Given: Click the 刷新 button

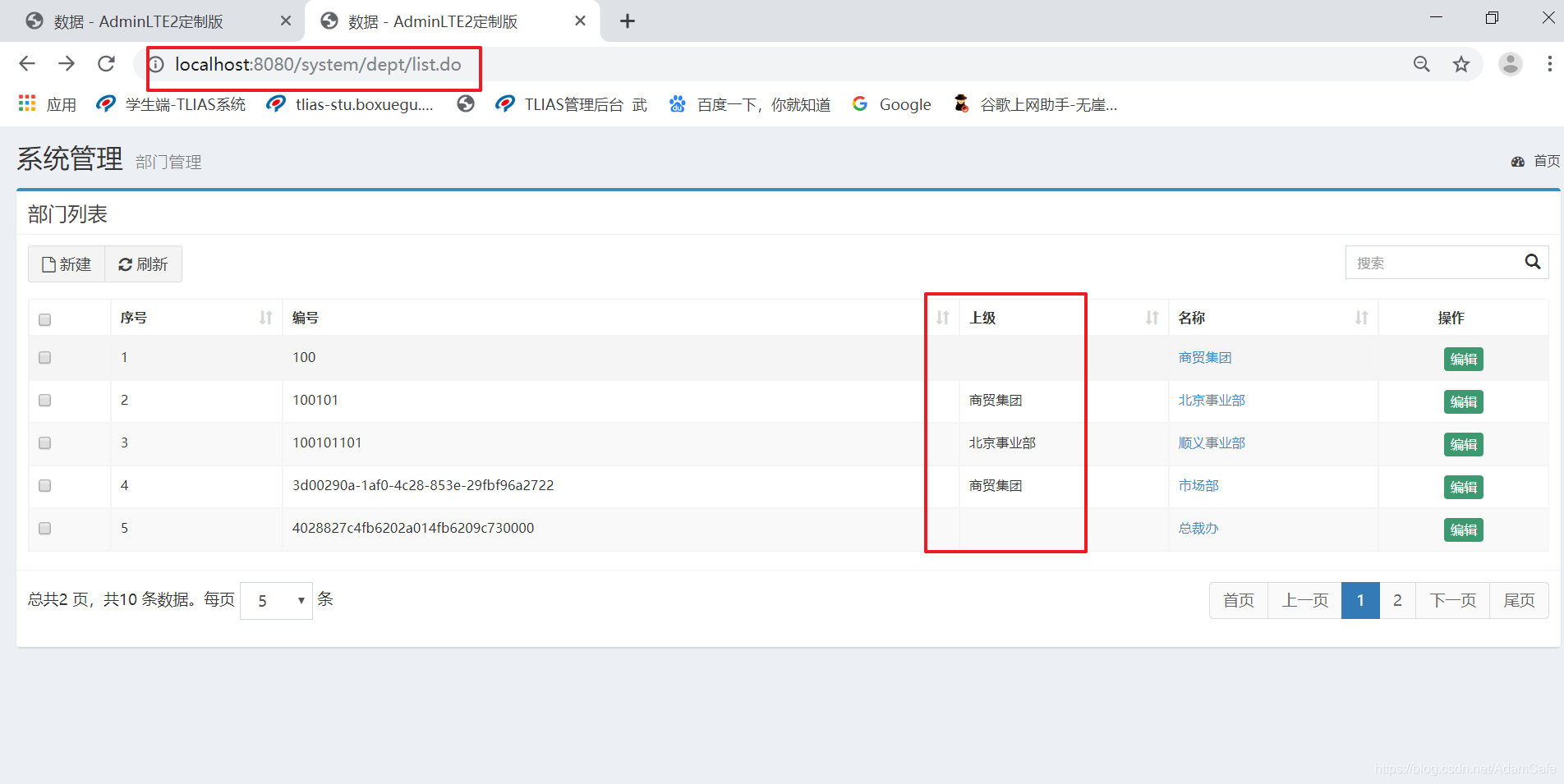Looking at the screenshot, I should coord(143,264).
